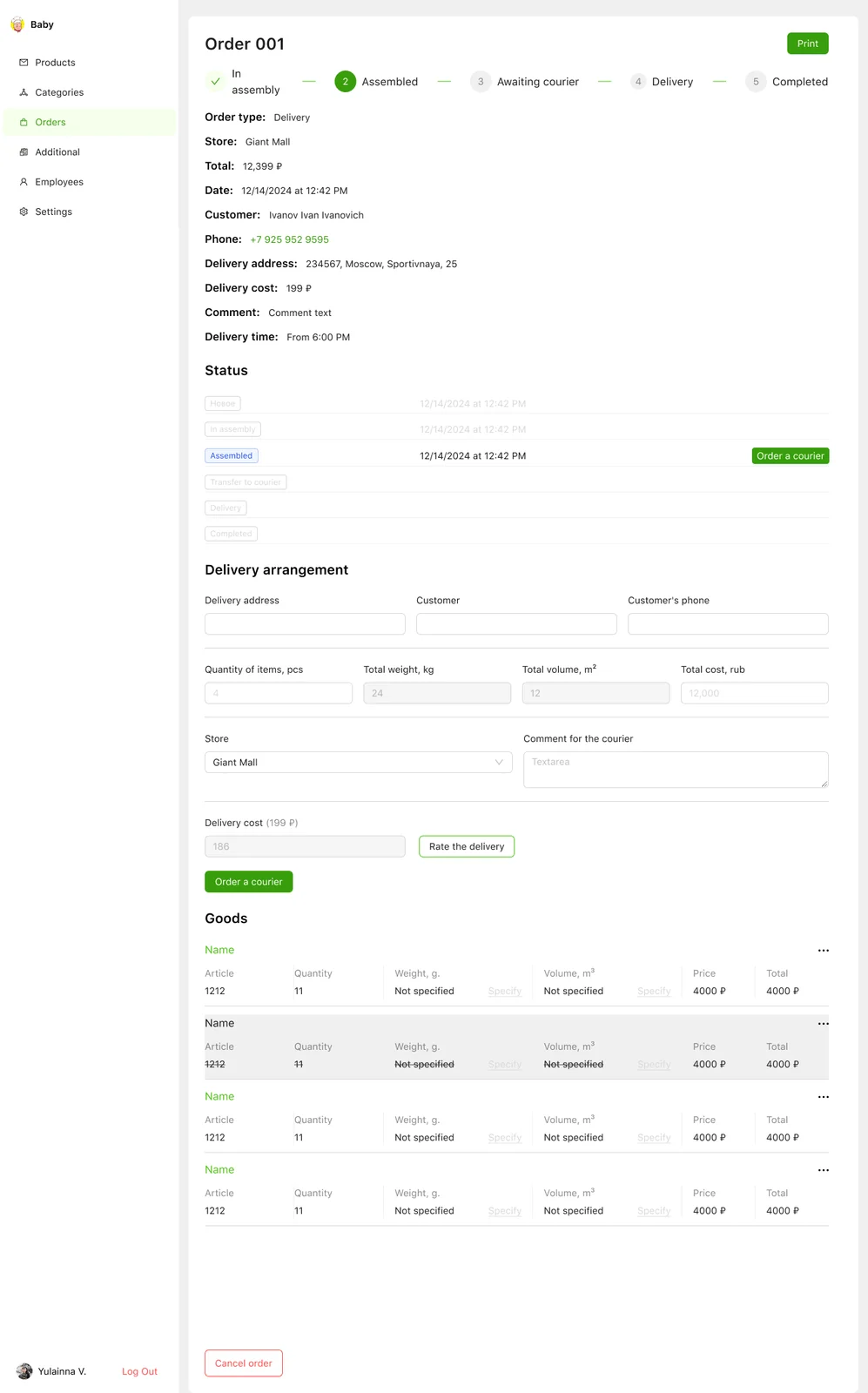Click the Quantity of items field
Image resolution: width=868 pixels, height=1393 pixels.
[279, 693]
